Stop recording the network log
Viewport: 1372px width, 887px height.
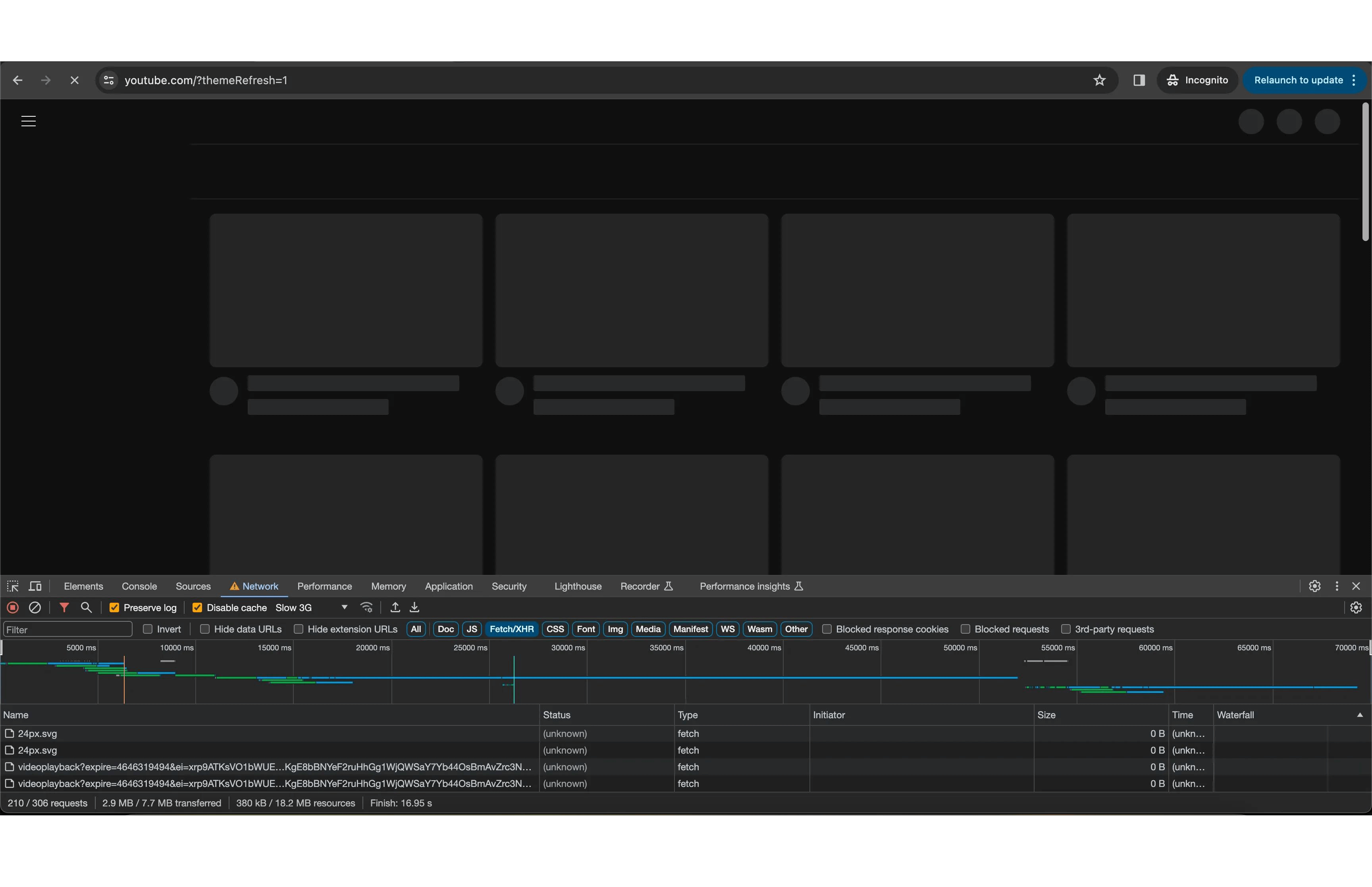tap(13, 607)
